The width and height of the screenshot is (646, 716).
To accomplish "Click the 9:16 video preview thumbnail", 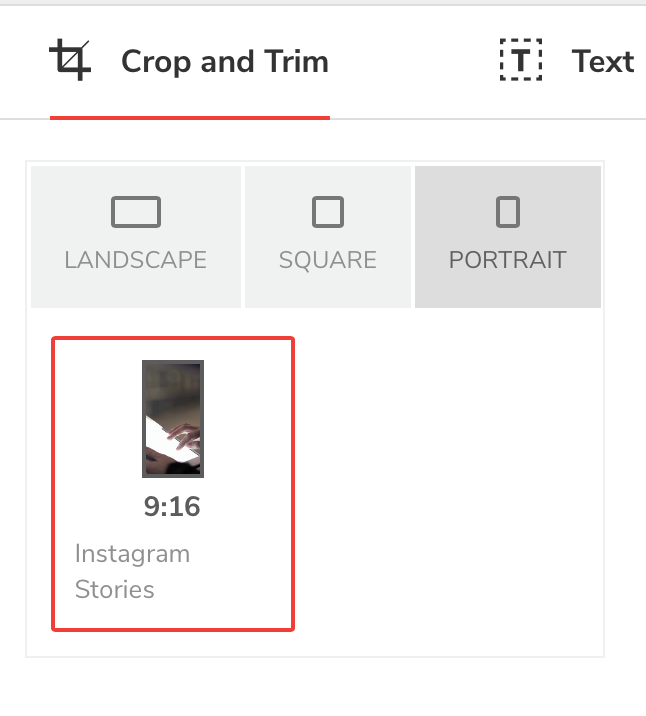I will [x=173, y=418].
